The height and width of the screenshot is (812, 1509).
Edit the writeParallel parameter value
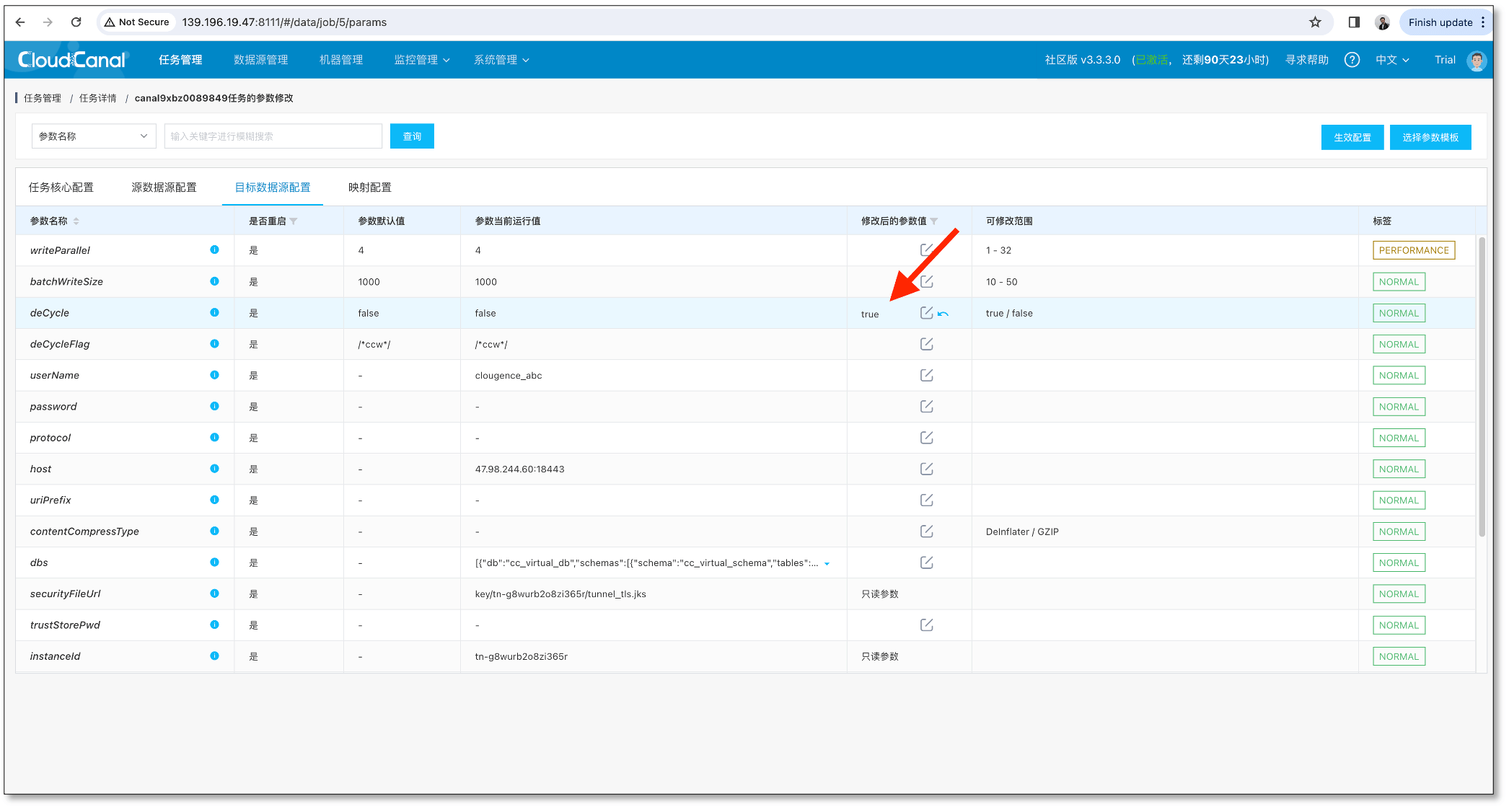926,250
